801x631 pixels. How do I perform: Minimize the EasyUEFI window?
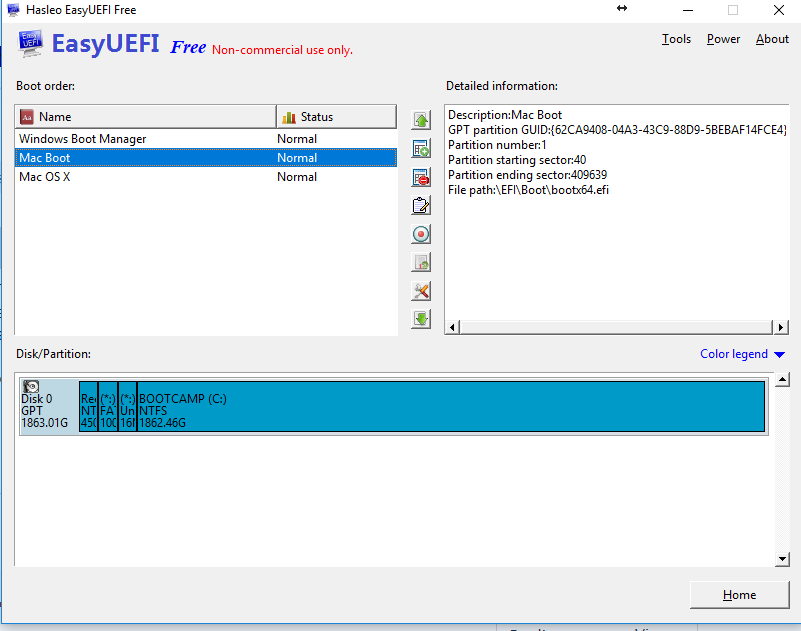[688, 10]
